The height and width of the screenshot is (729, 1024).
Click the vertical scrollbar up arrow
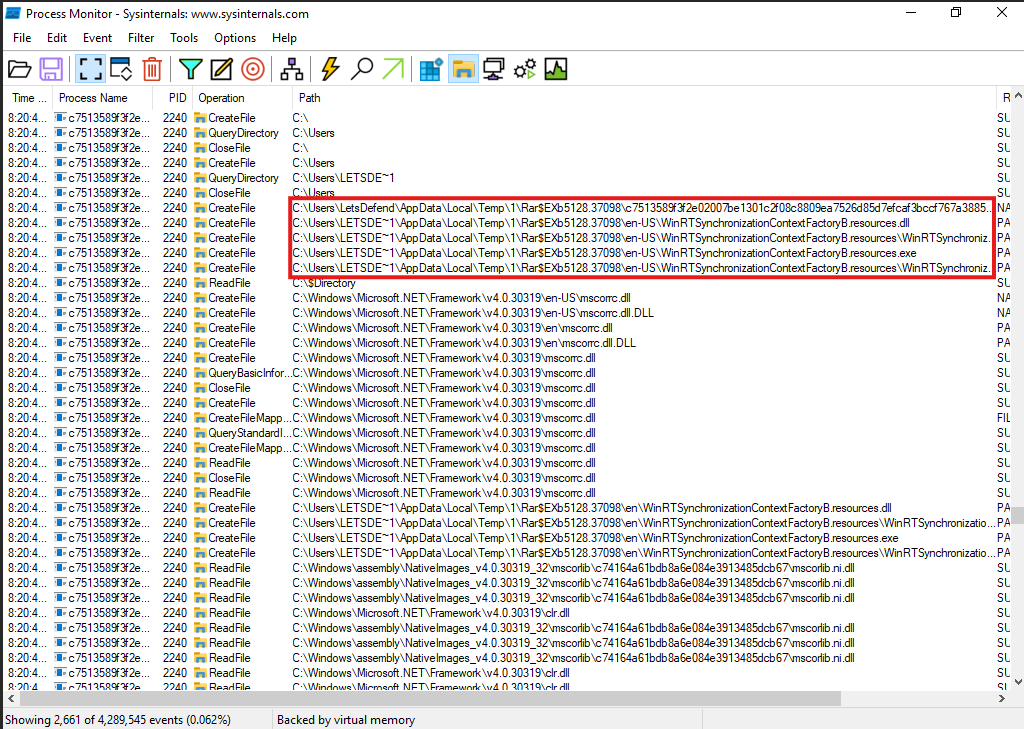(1017, 95)
